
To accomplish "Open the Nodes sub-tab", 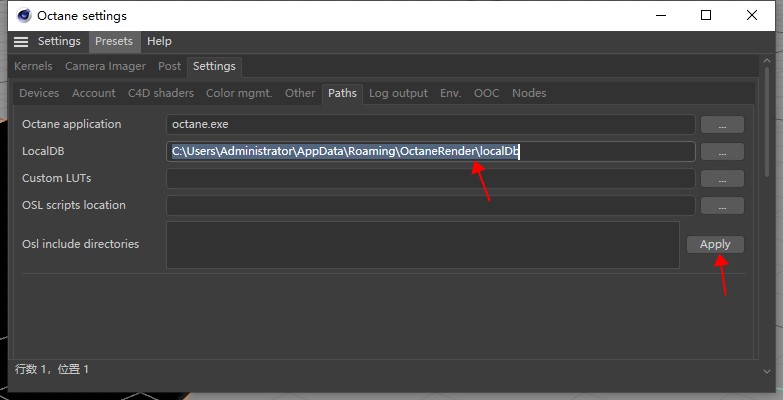I will point(529,93).
